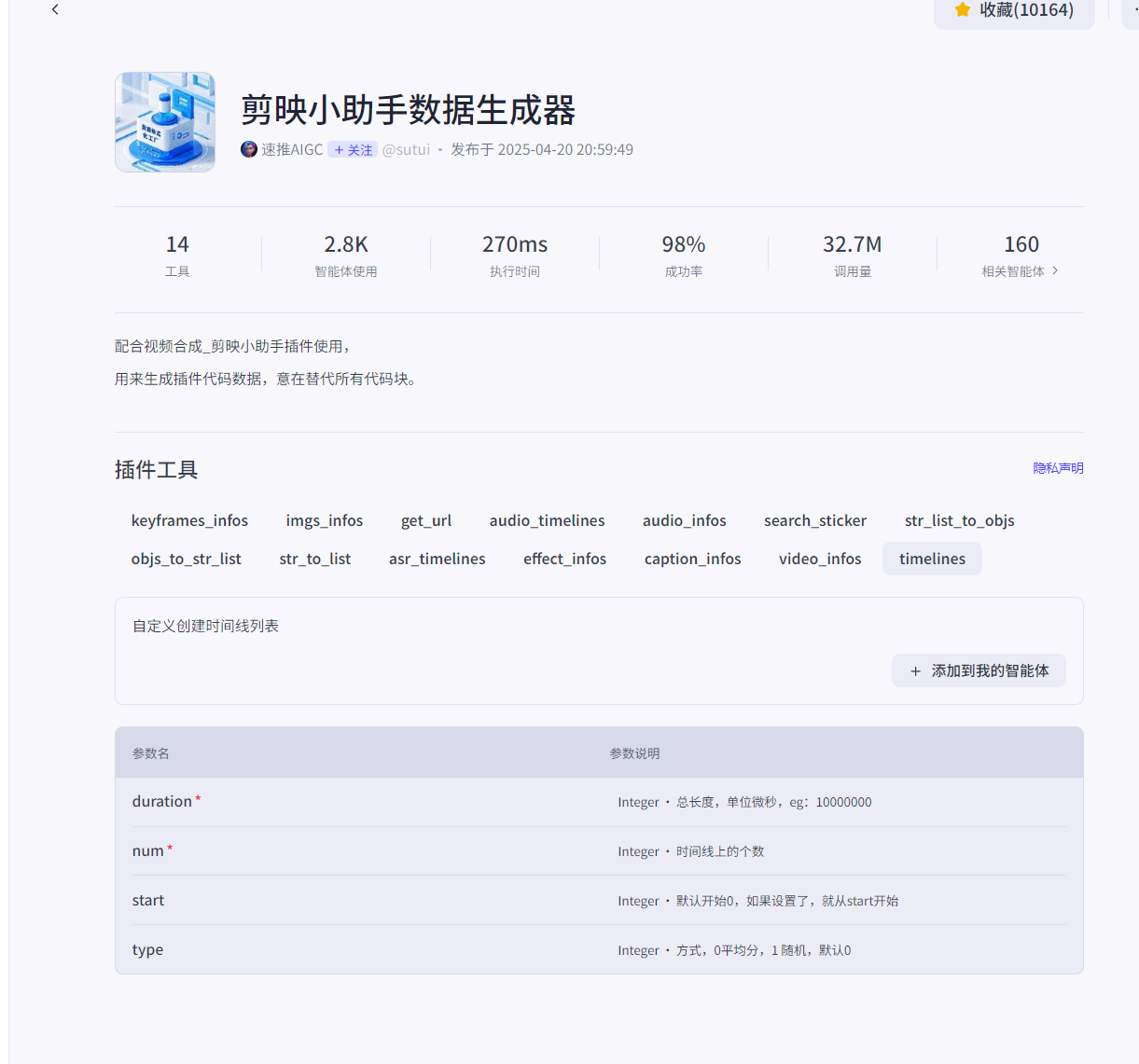
Task: Select the get_url tool tab
Action: (x=426, y=520)
